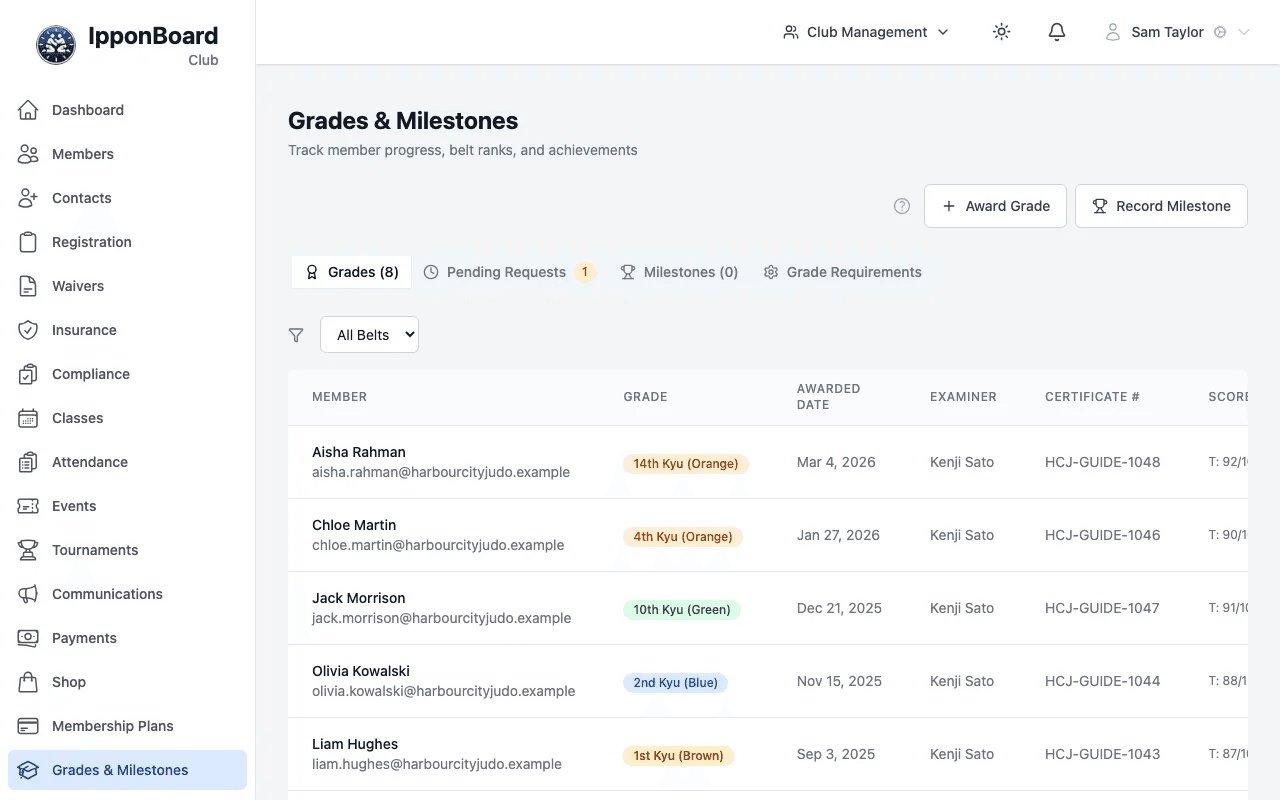Image resolution: width=1280 pixels, height=800 pixels.
Task: Open the Contacts add-person icon
Action: (28, 198)
